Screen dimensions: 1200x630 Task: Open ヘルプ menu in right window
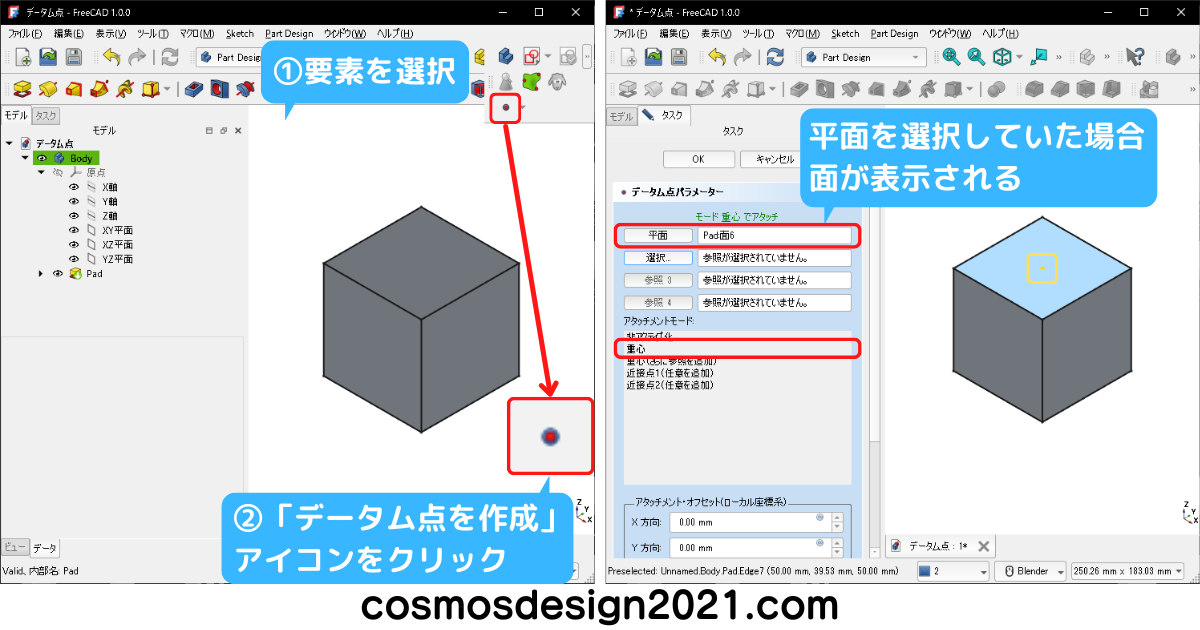[1000, 33]
